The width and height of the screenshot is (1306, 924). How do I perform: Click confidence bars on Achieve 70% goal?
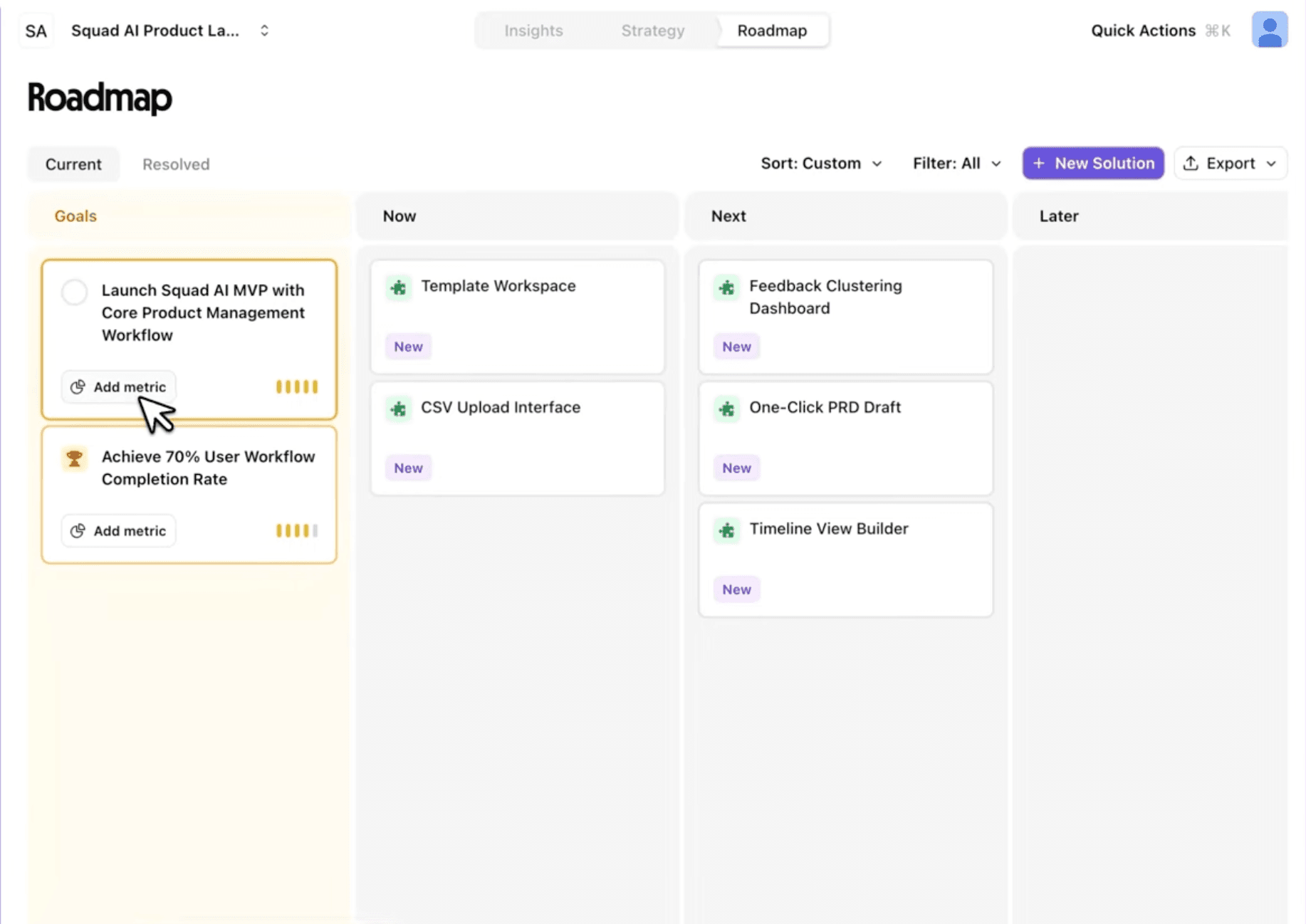(x=297, y=530)
